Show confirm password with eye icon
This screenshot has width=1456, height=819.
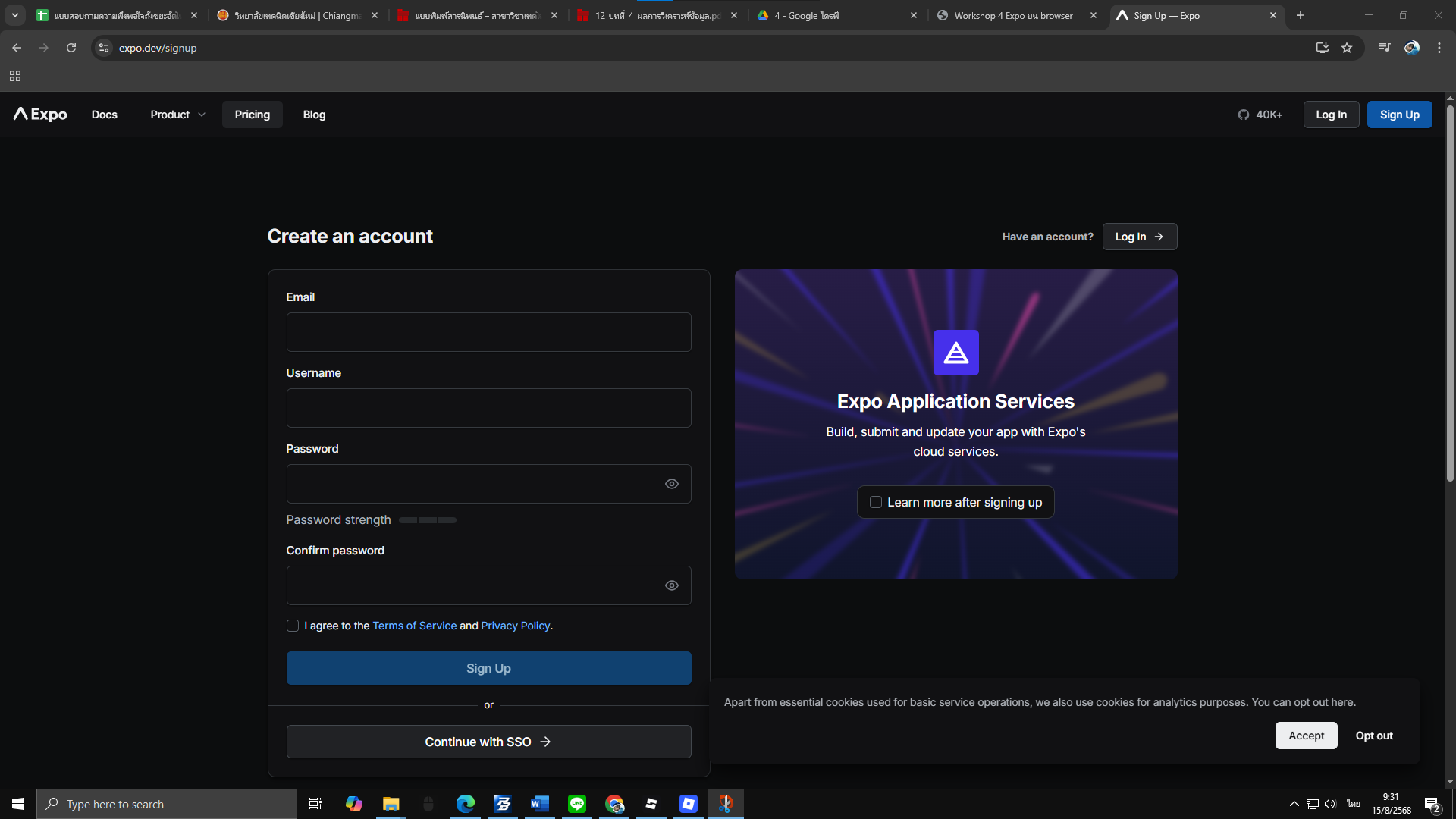(671, 585)
